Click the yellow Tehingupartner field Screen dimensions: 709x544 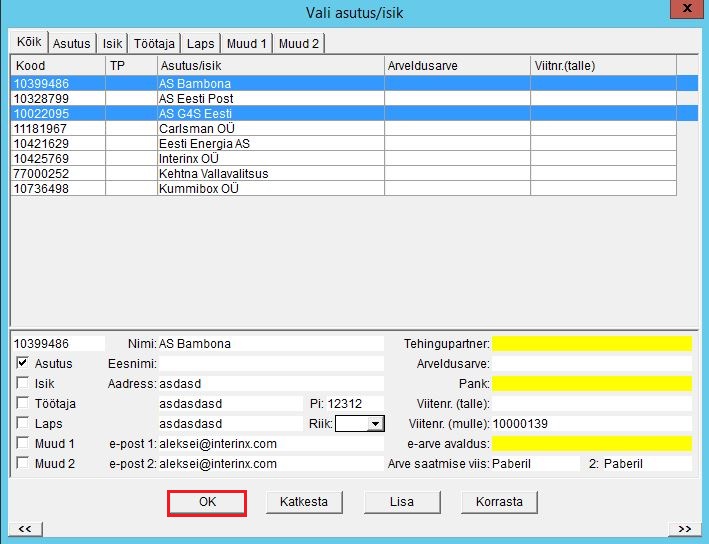591,344
